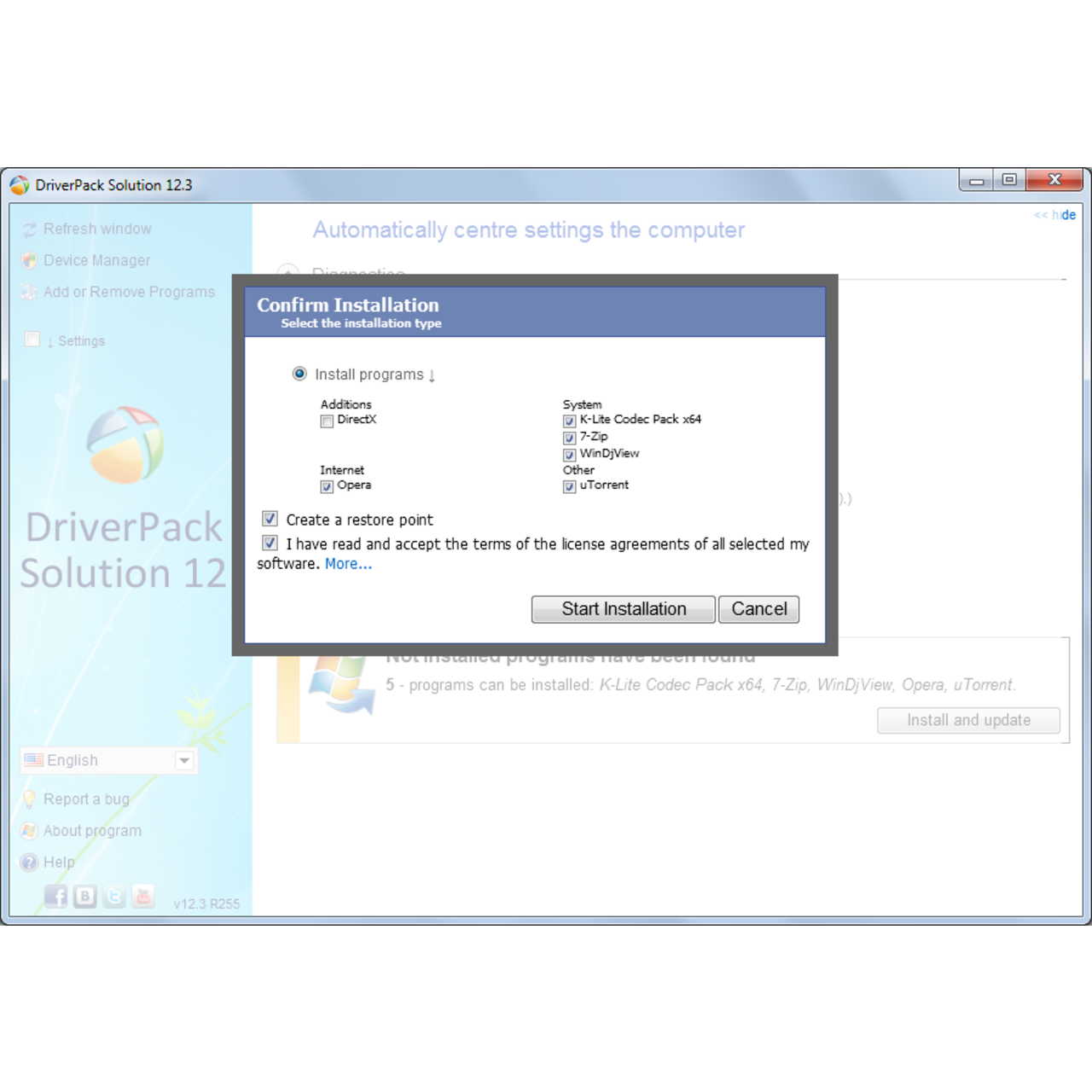Click the About program icon

(29, 830)
